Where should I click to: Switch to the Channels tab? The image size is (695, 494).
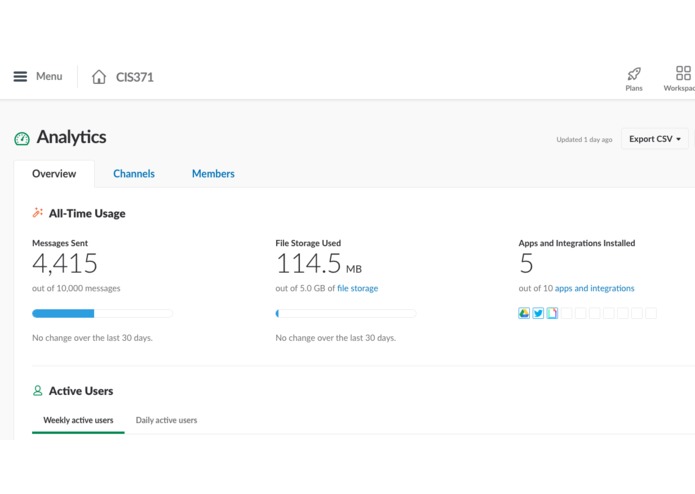[x=134, y=174]
